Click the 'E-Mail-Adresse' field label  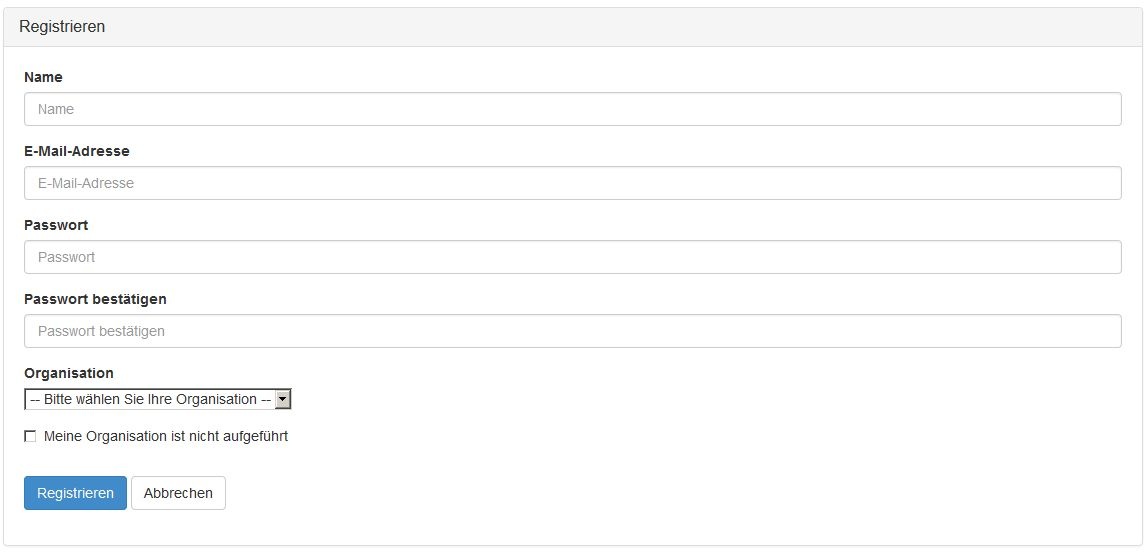pyautogui.click(x=77, y=151)
